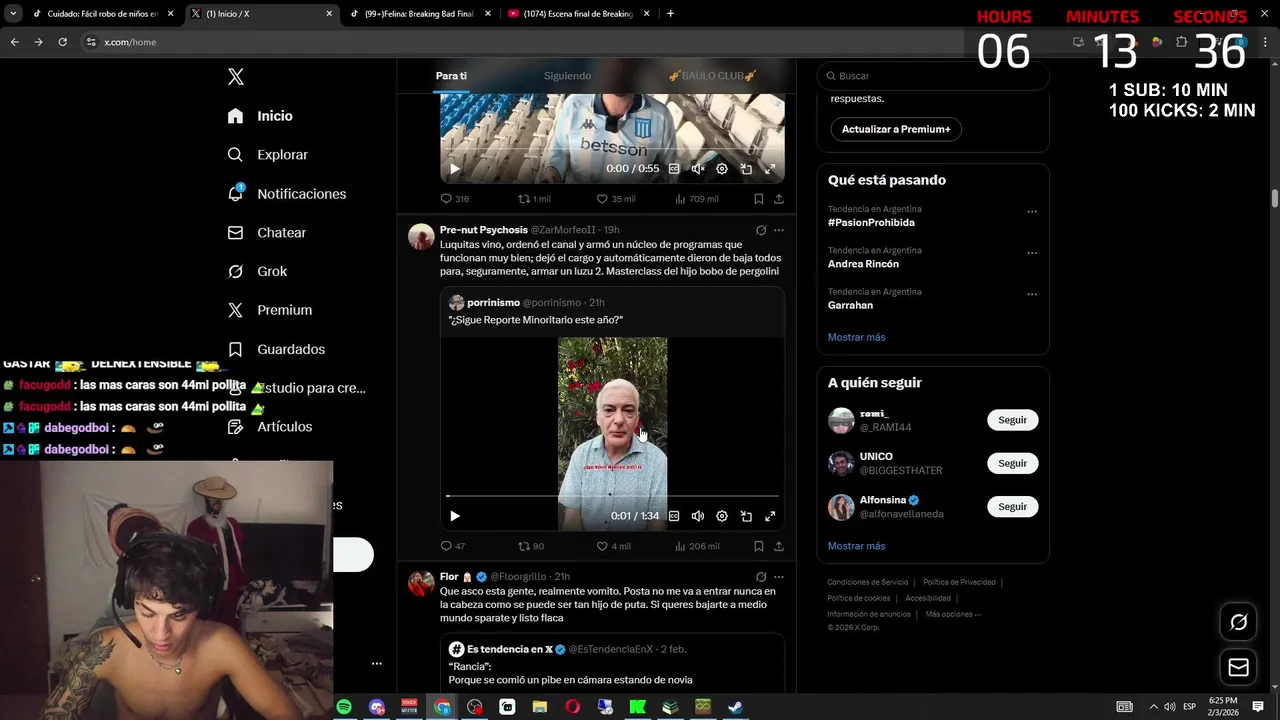Repost the post with 90 reposts

point(531,546)
